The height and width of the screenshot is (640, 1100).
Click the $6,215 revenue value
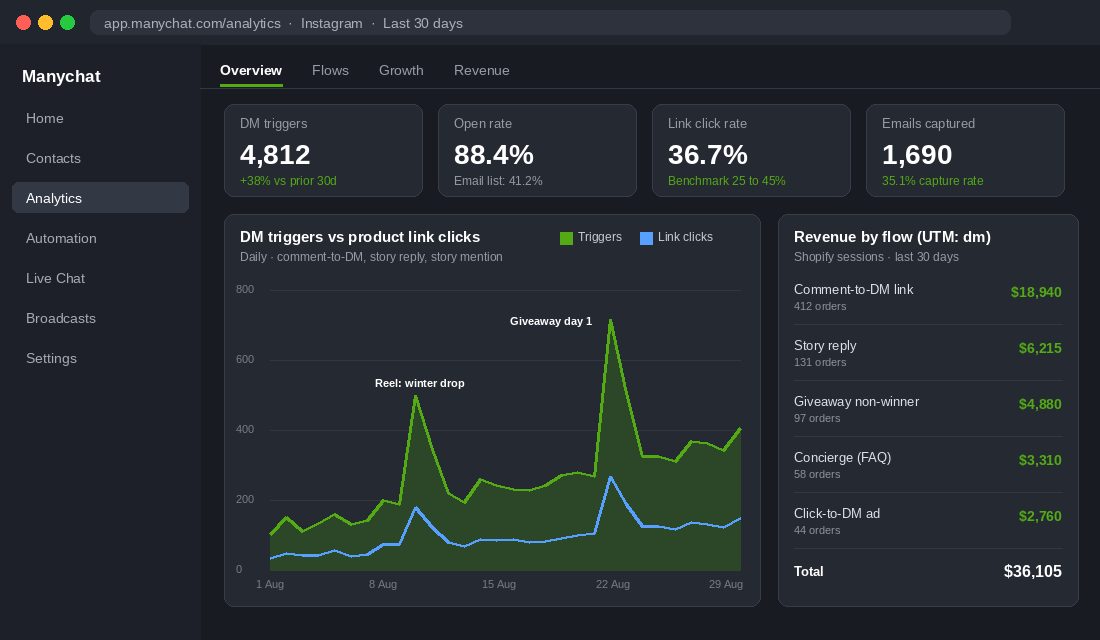click(1040, 349)
